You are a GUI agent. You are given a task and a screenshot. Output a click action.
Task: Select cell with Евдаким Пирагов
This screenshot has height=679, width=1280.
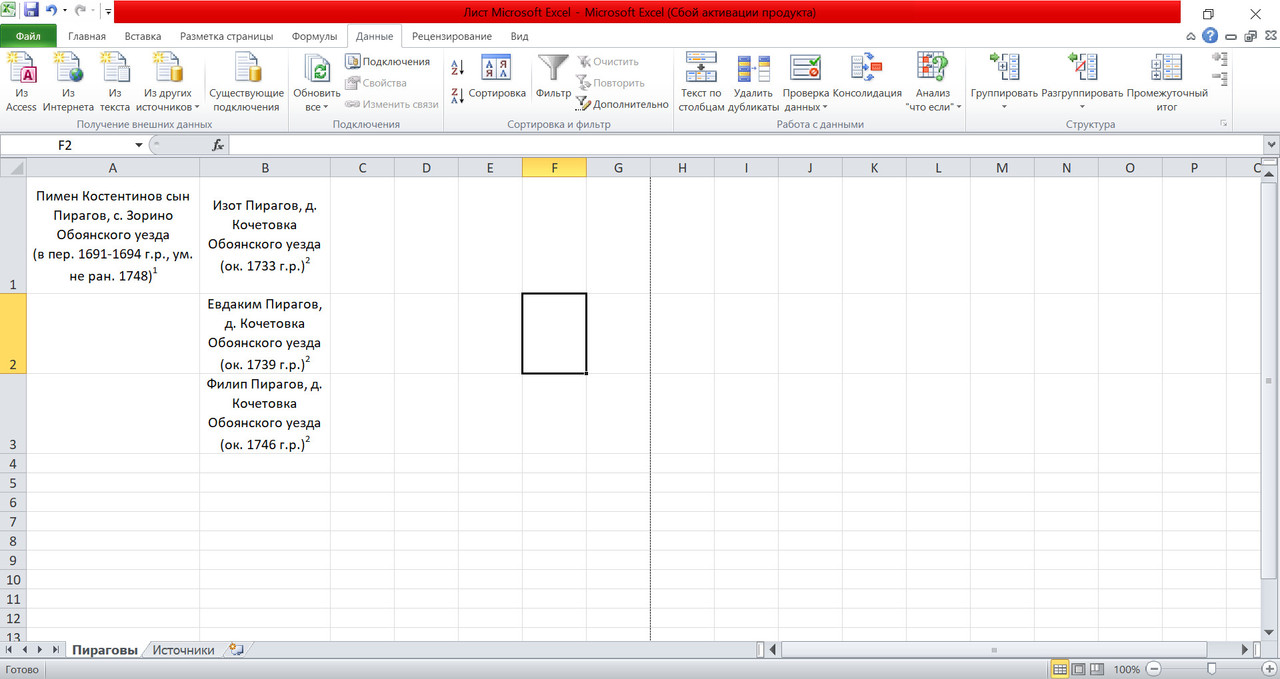pos(264,334)
